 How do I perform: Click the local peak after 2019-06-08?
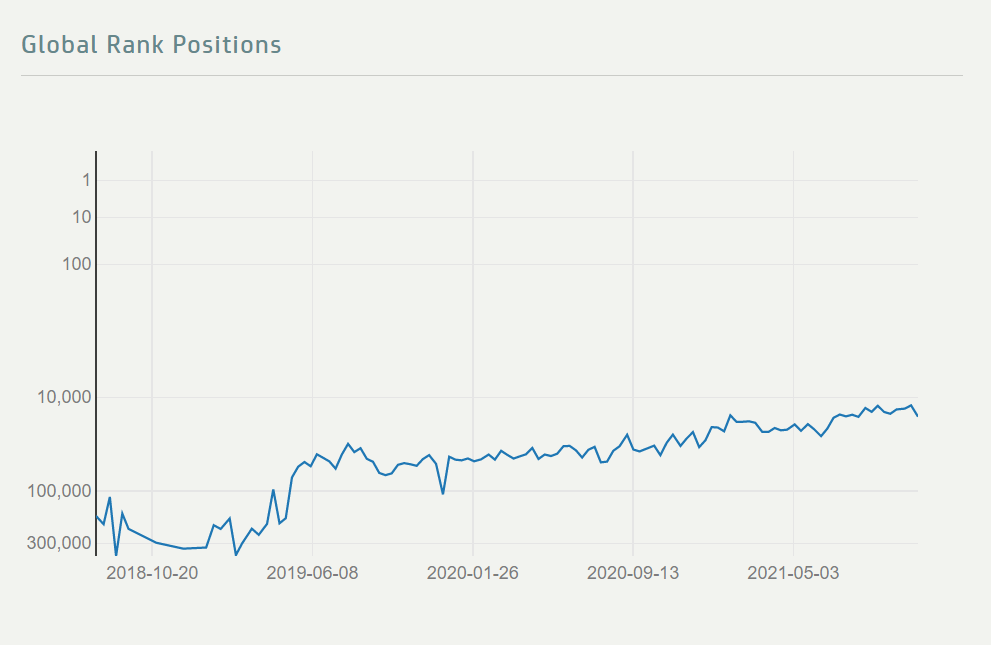click(348, 444)
